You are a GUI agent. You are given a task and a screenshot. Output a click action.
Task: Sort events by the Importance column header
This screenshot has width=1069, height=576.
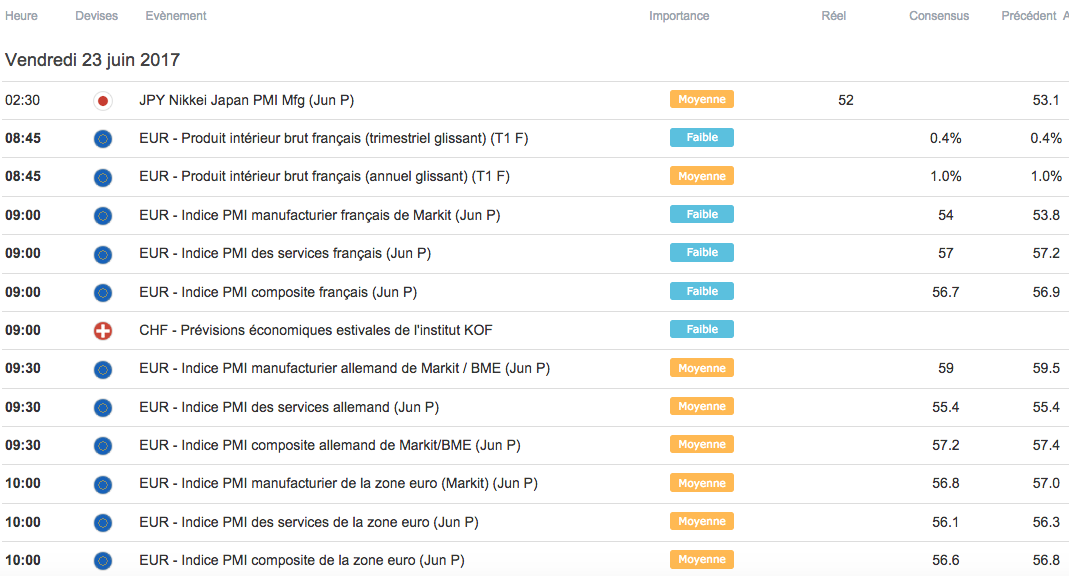tap(679, 16)
